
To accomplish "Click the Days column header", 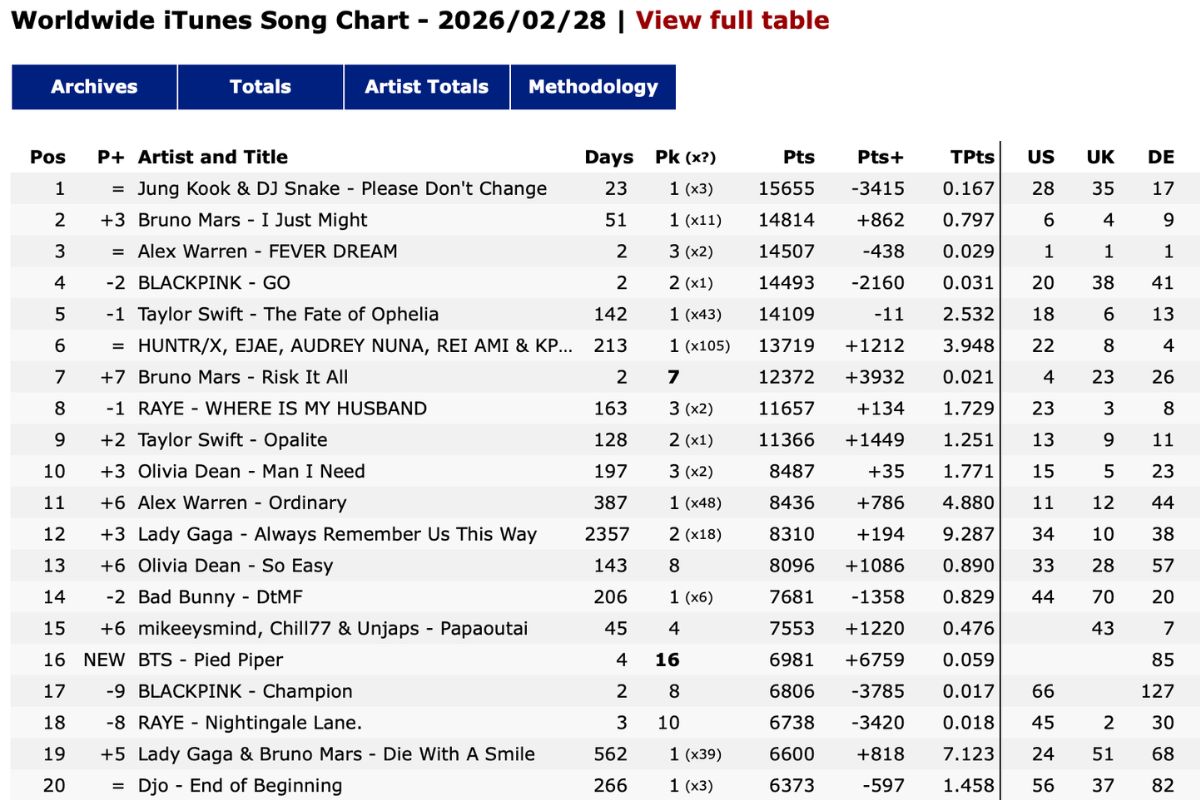I will [x=609, y=157].
